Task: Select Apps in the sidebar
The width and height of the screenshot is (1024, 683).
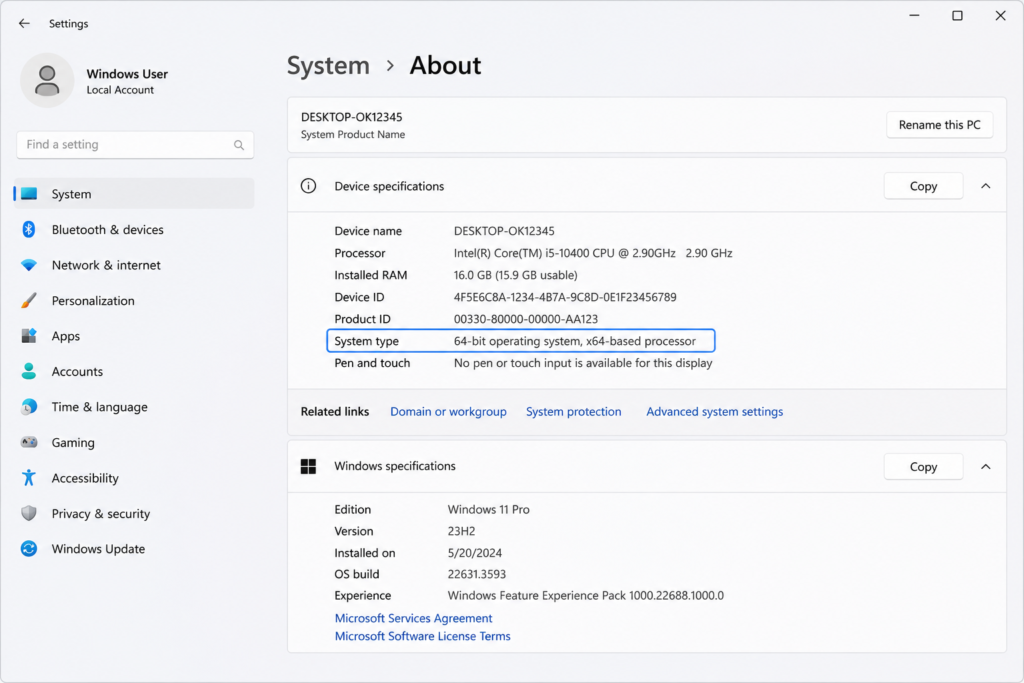Action: point(134,336)
